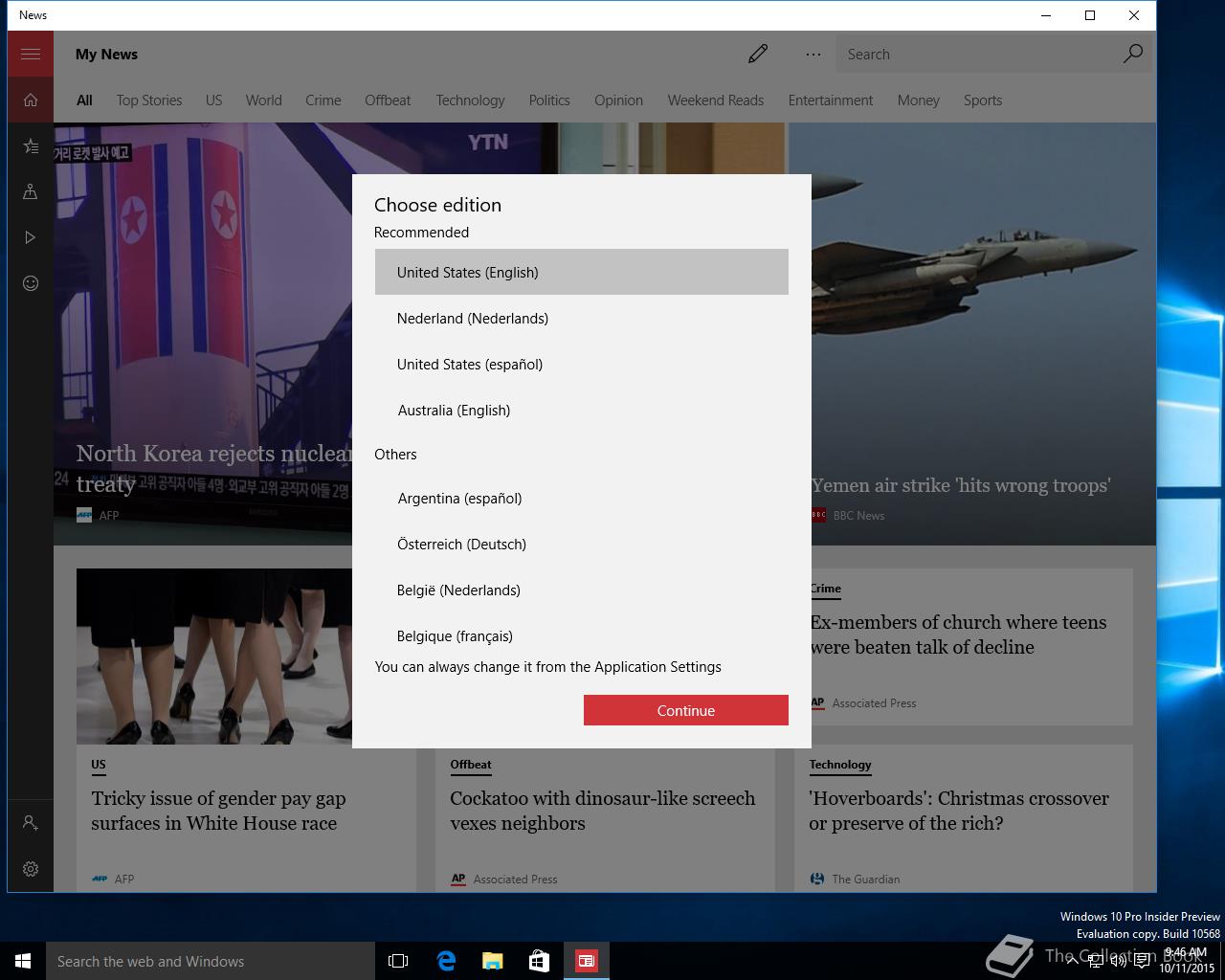The width and height of the screenshot is (1225, 980).
Task: Choose België (Nederlands) edition
Action: (x=582, y=590)
